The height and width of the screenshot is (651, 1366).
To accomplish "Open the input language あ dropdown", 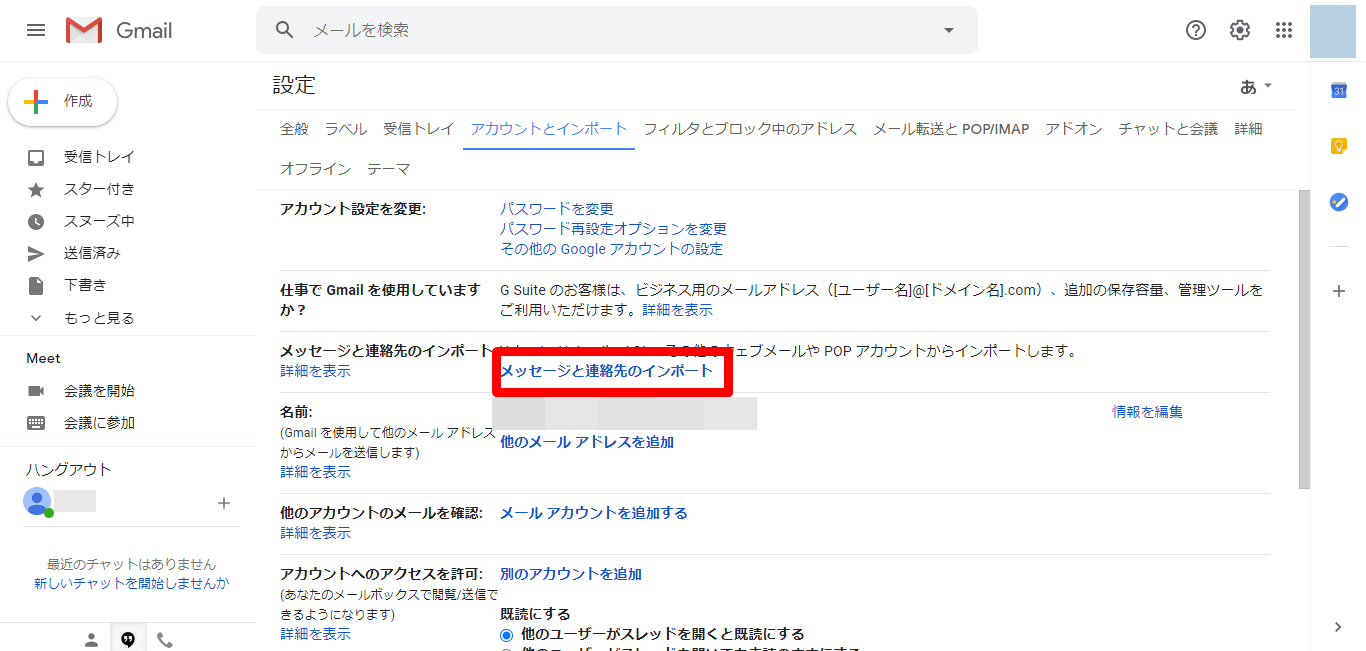I will point(1256,87).
